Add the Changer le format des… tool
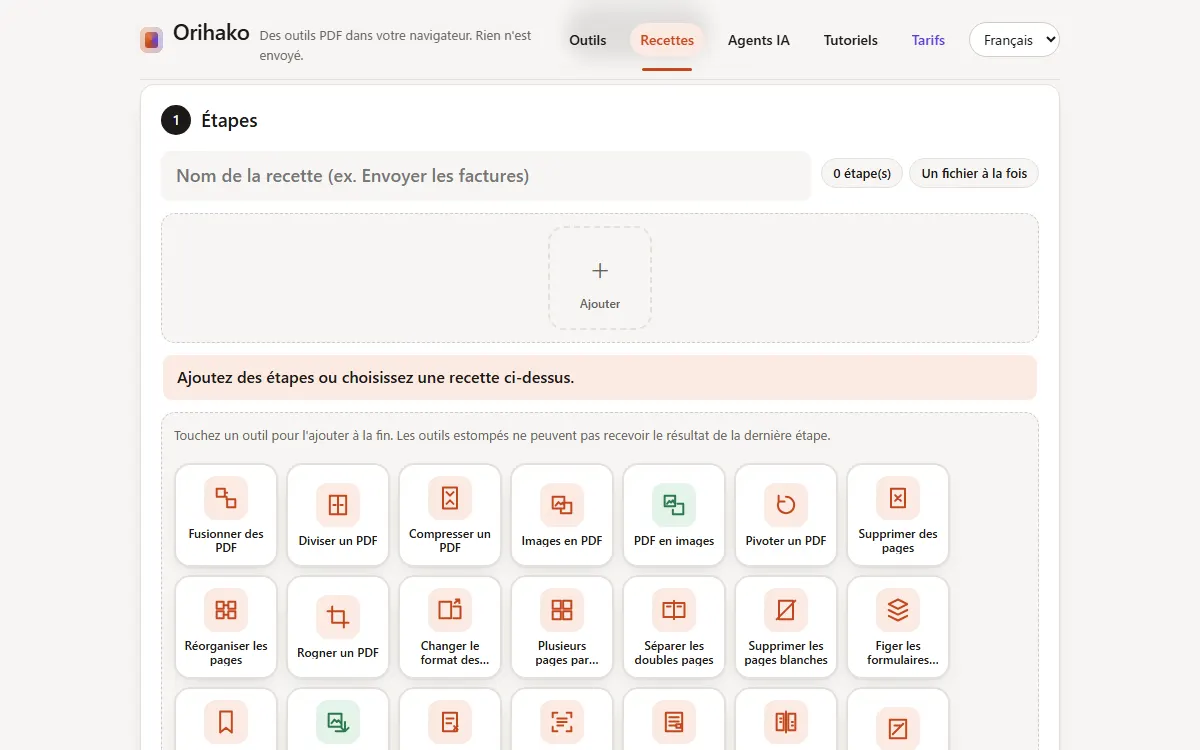1200x750 pixels. [x=450, y=627]
